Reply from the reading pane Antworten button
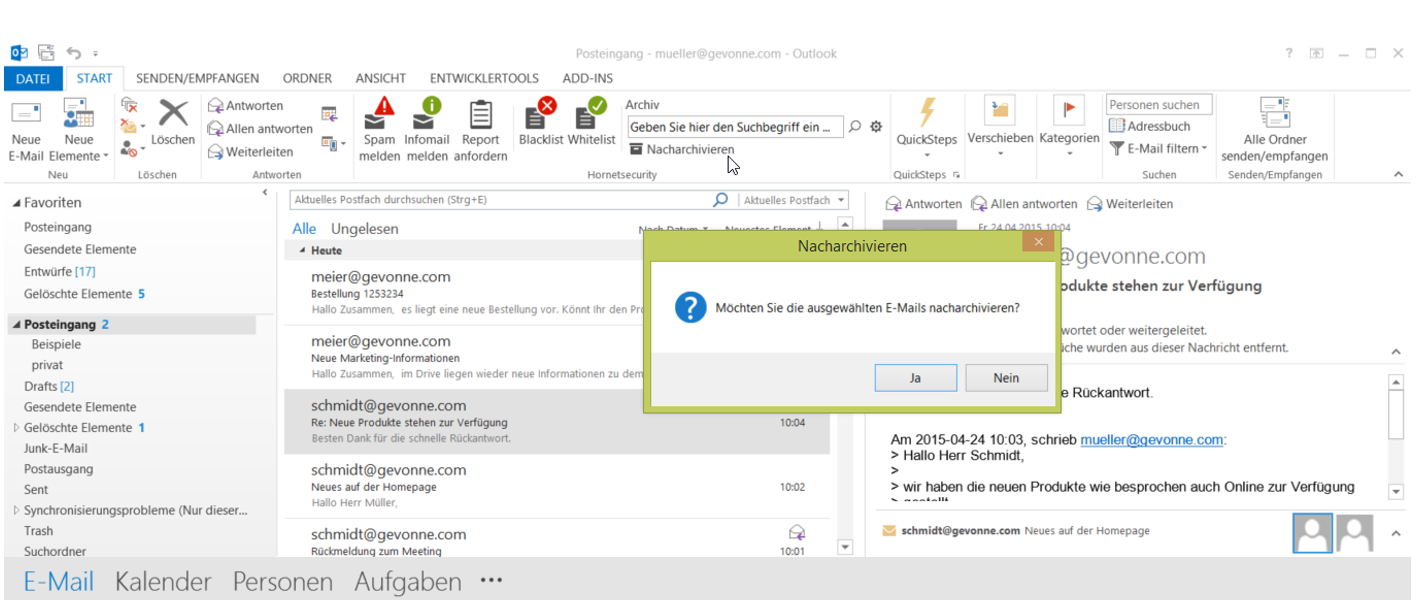Screen dimensions: 1421x600 923,204
